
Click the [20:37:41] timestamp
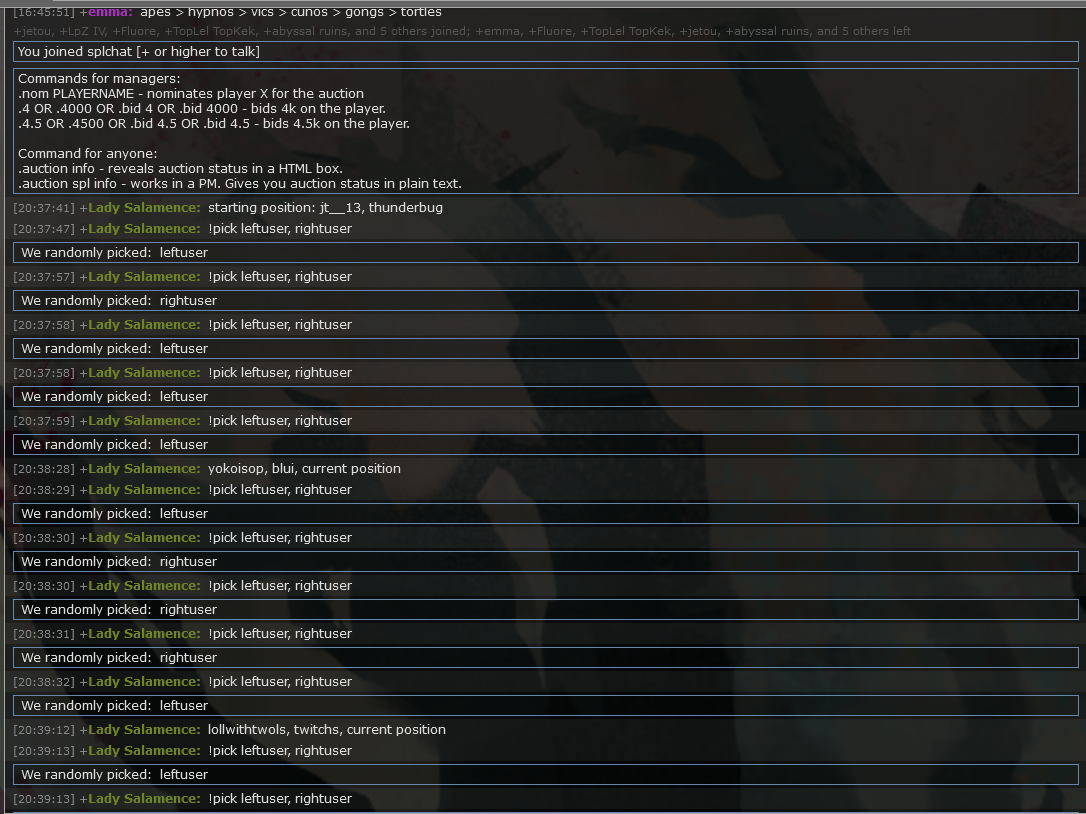point(44,208)
